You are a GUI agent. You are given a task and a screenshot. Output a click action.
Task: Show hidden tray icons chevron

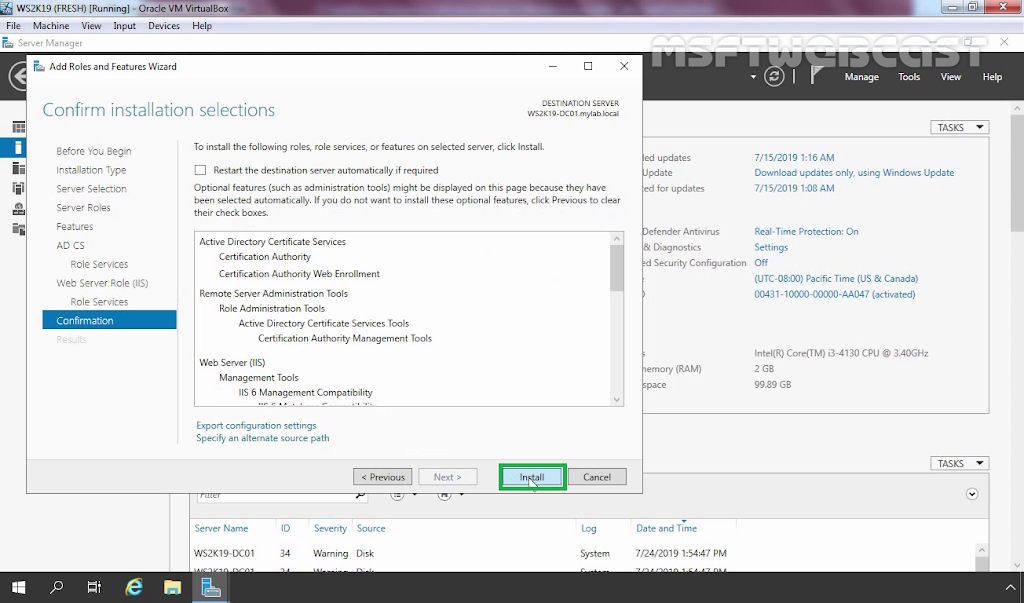pos(1010,587)
